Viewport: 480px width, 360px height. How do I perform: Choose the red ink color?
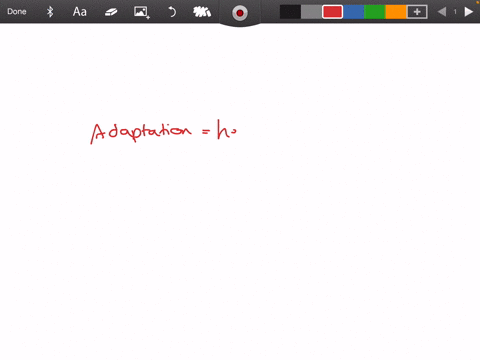tap(332, 12)
